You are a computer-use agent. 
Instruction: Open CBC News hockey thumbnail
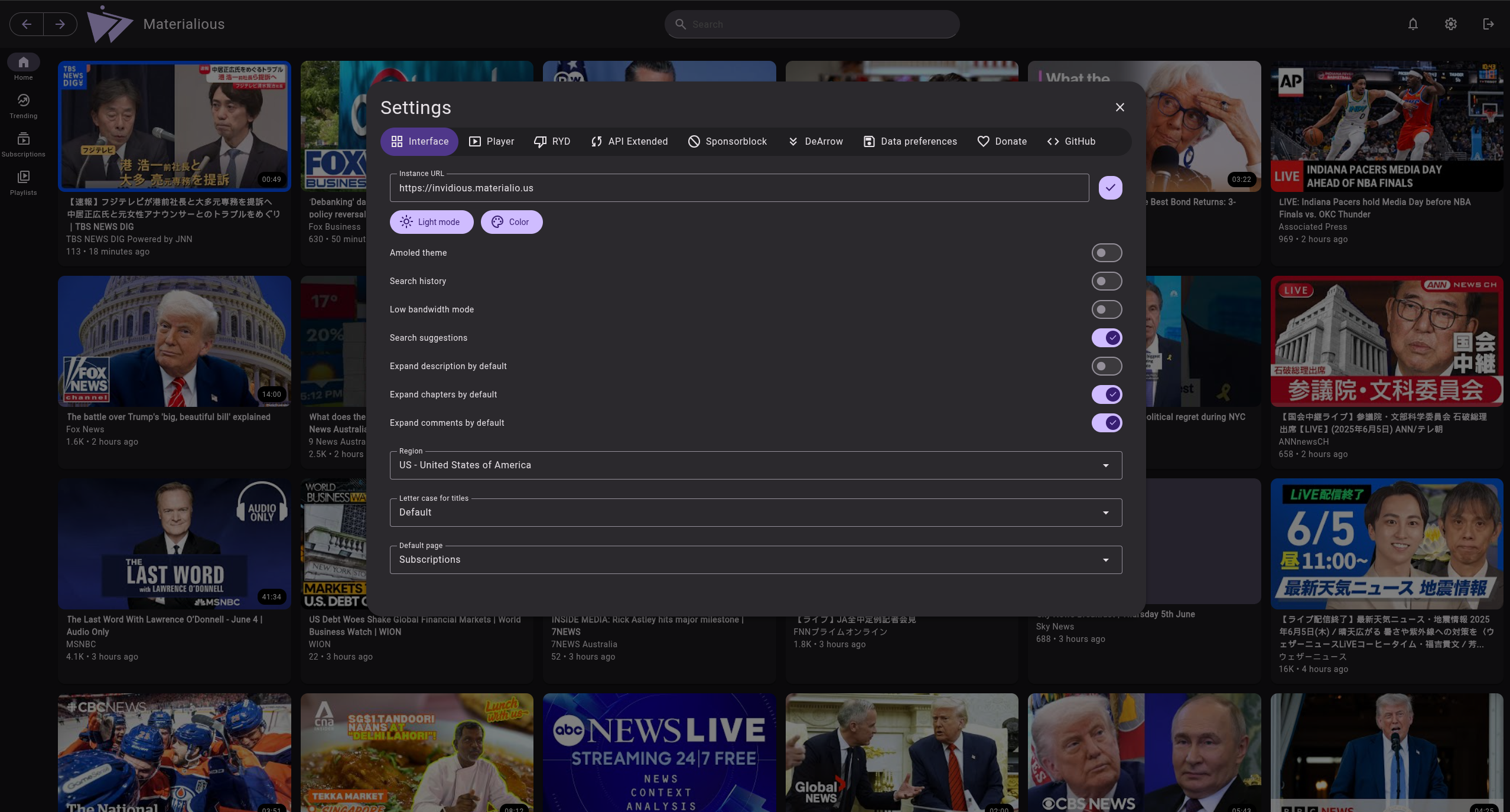[174, 753]
